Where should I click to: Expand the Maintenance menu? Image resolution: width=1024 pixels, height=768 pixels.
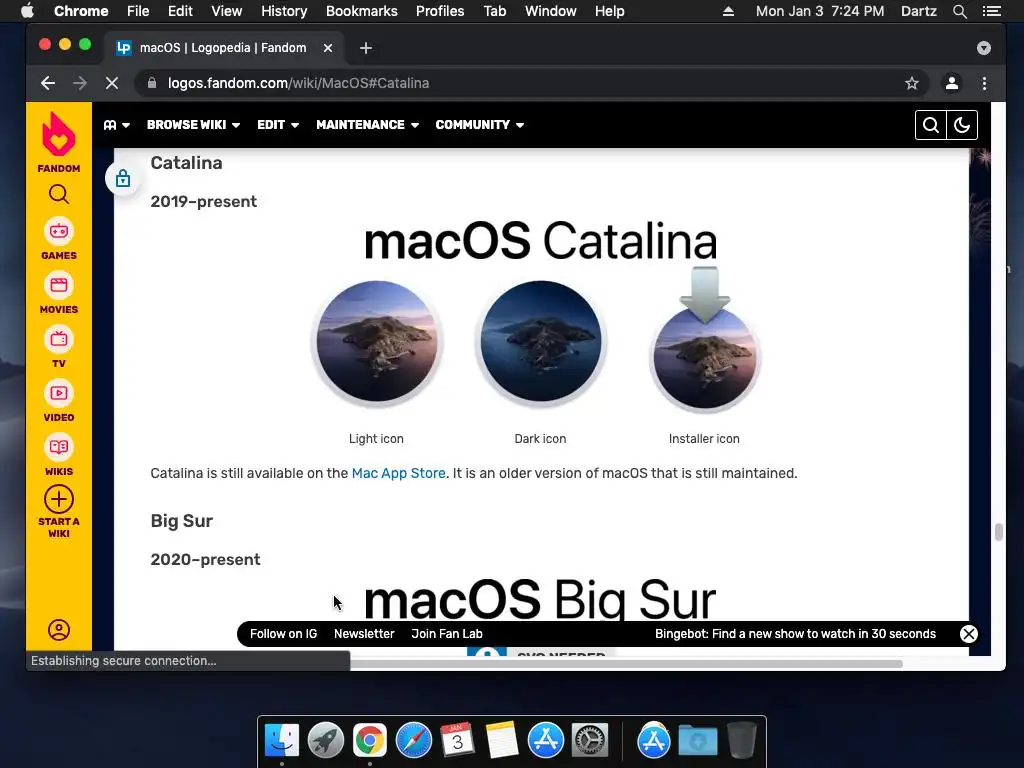coord(367,125)
